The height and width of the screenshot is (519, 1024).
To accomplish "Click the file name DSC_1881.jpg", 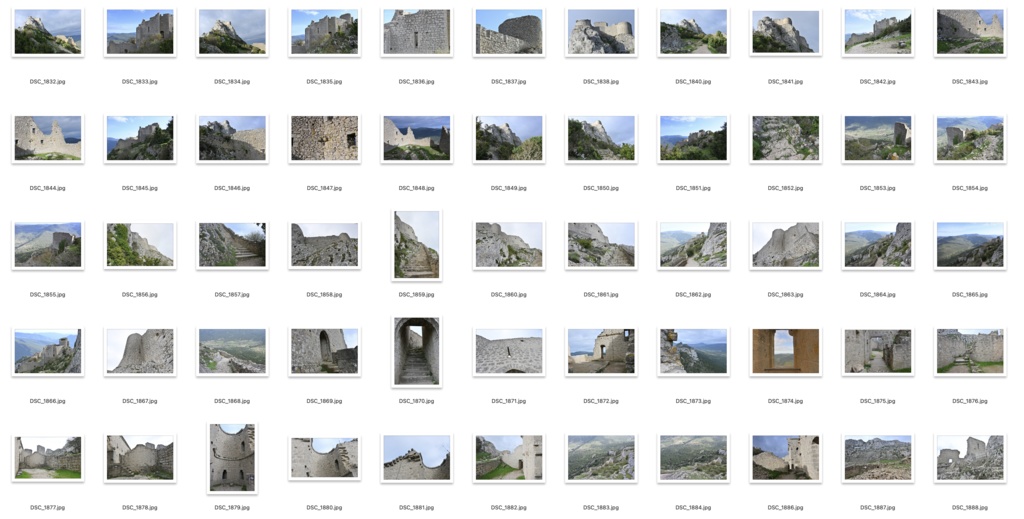I will coord(417,507).
